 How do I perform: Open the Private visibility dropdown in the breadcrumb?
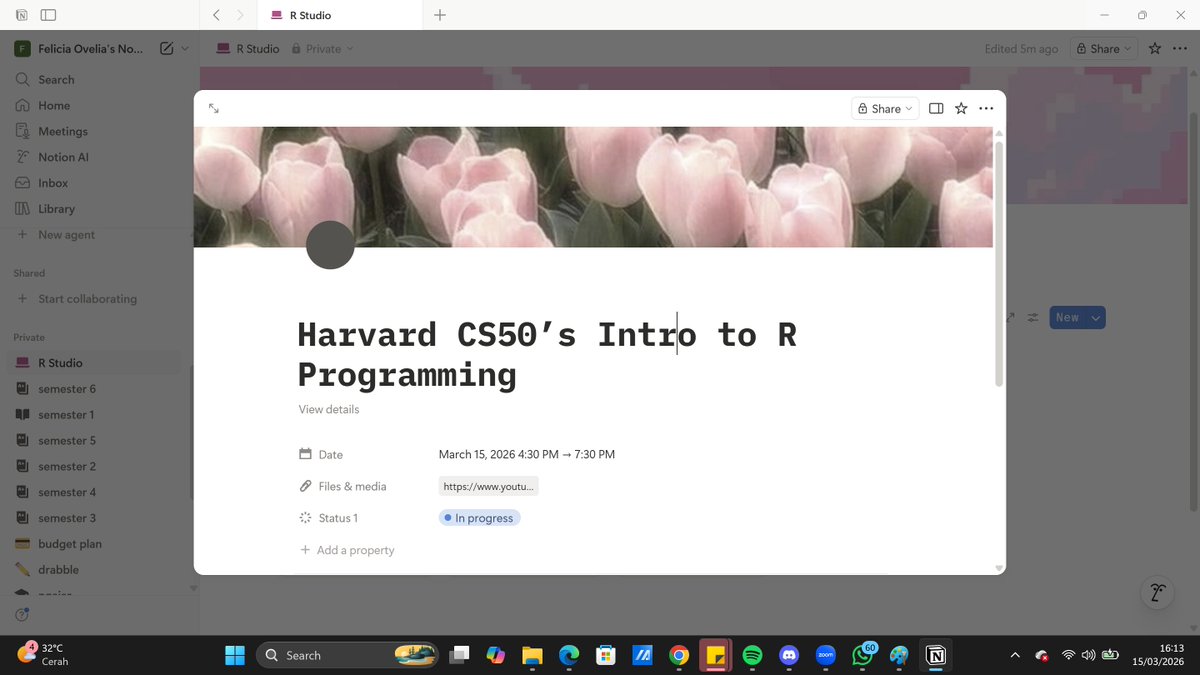coord(323,48)
